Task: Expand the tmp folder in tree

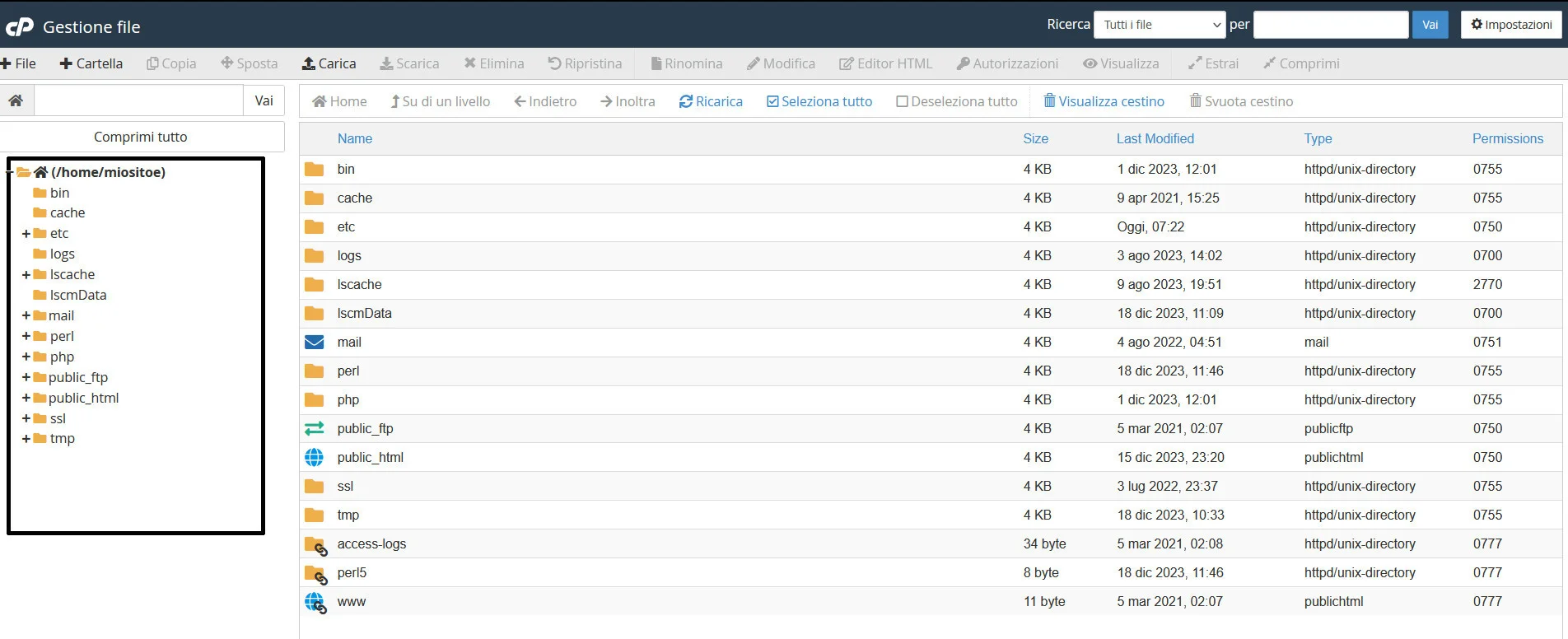Action: (26, 439)
